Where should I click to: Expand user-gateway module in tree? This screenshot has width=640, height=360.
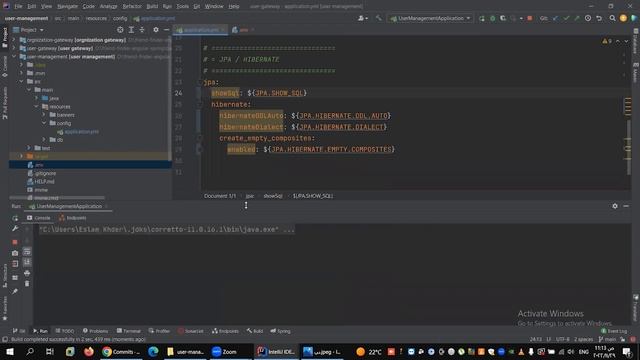(x=13, y=48)
